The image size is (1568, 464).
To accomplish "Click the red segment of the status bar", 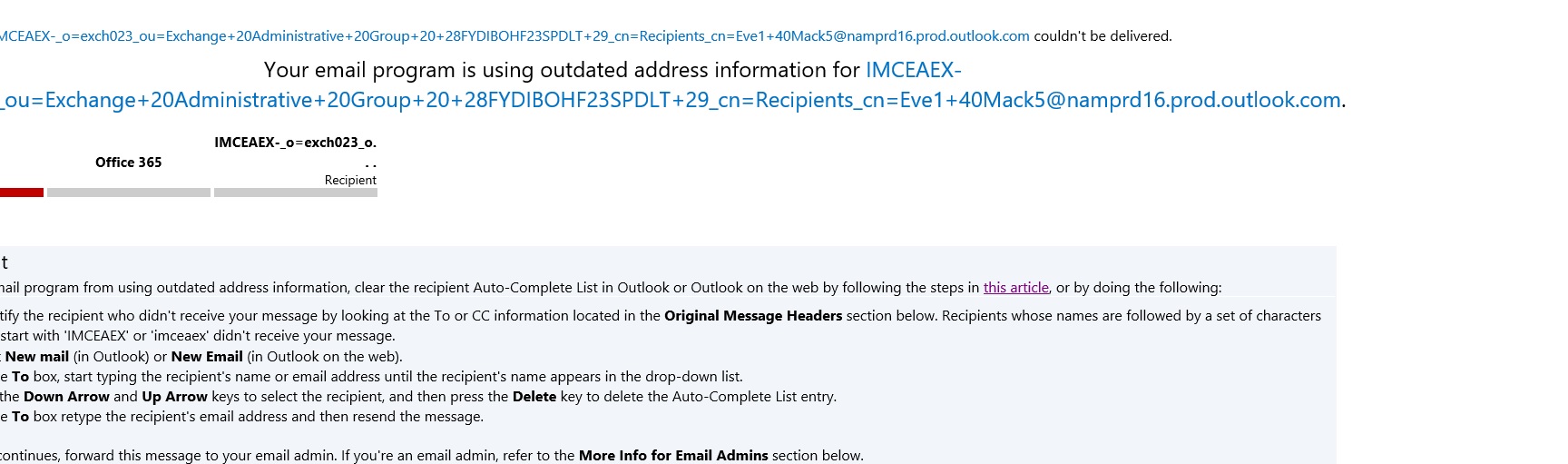I will coord(21,193).
